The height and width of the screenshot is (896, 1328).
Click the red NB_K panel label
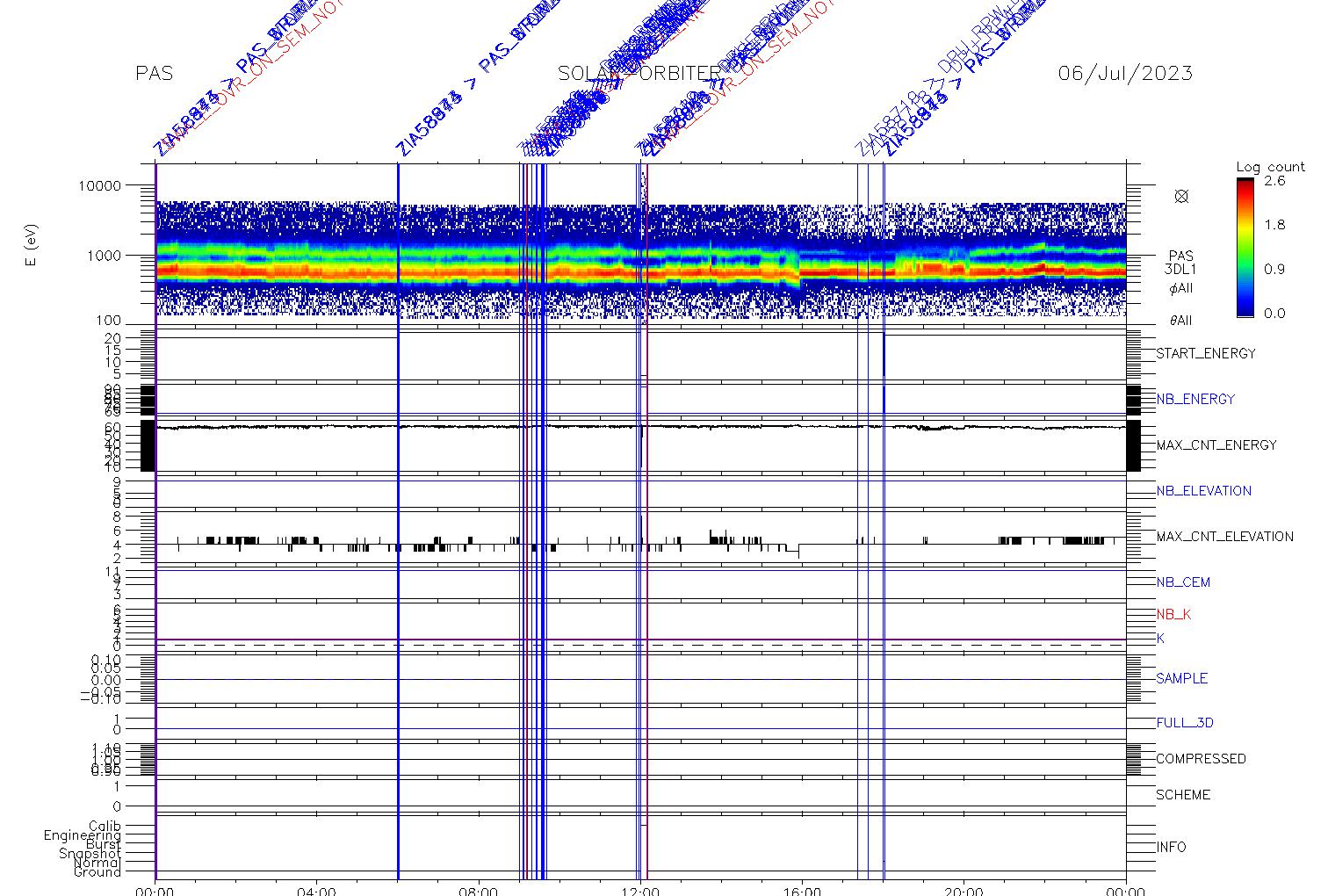(1173, 615)
